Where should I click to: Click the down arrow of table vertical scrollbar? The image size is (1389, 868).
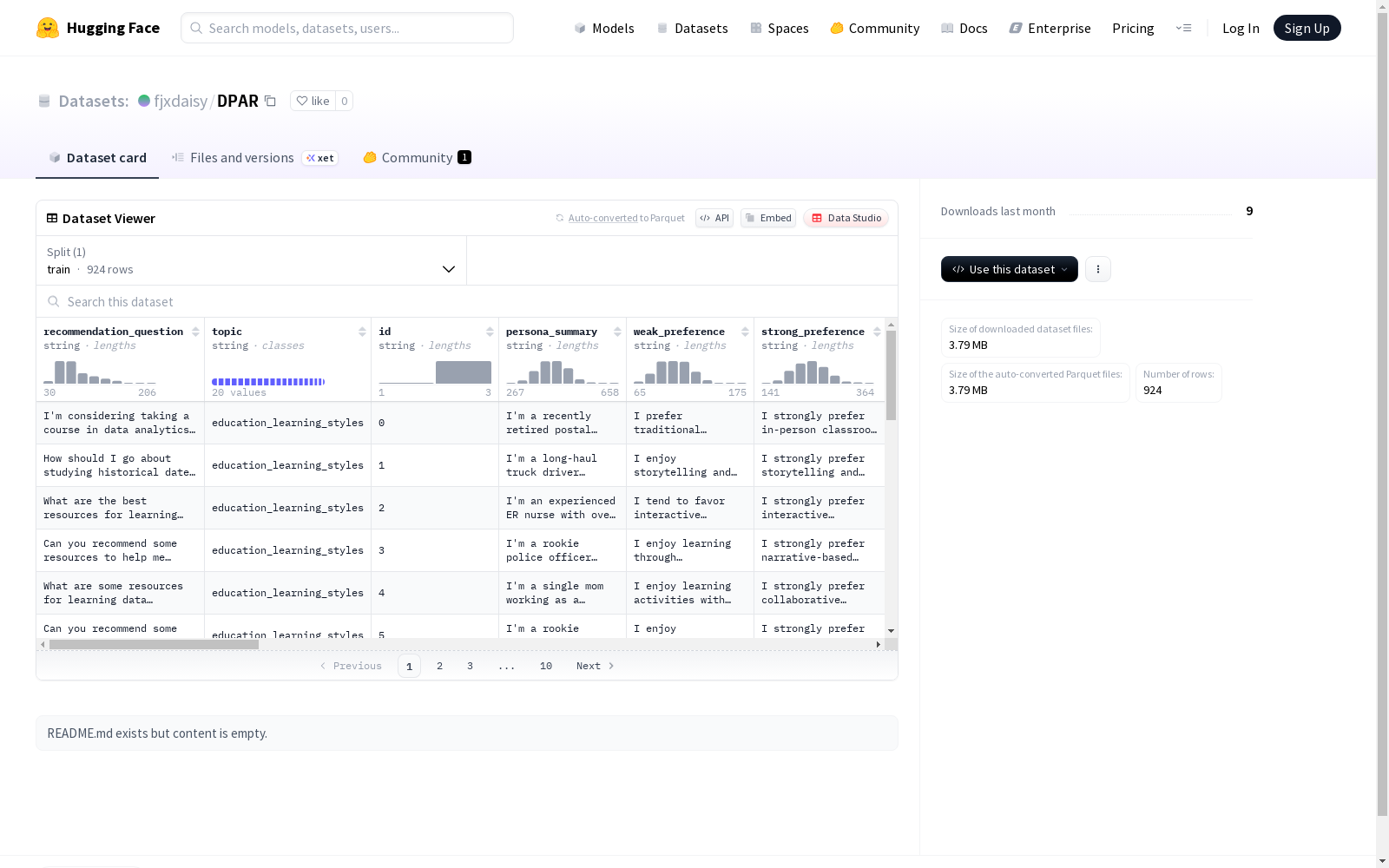click(891, 631)
